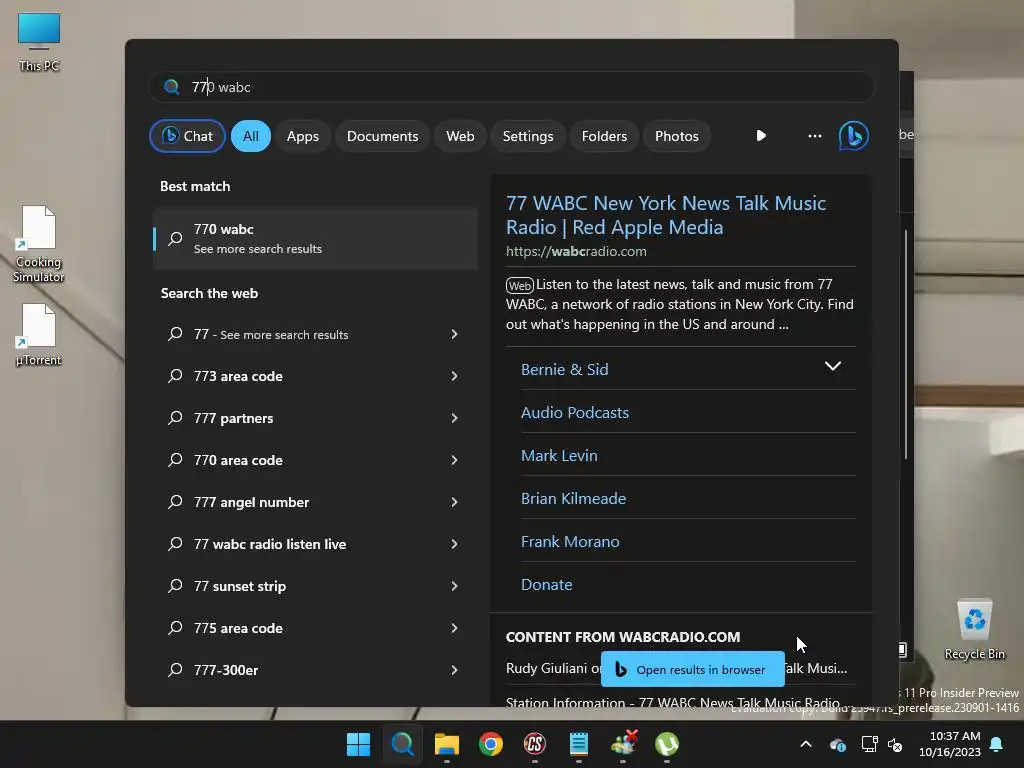Screen dimensions: 1024x768
Task: Switch to Web filter tab
Action: click(x=460, y=136)
